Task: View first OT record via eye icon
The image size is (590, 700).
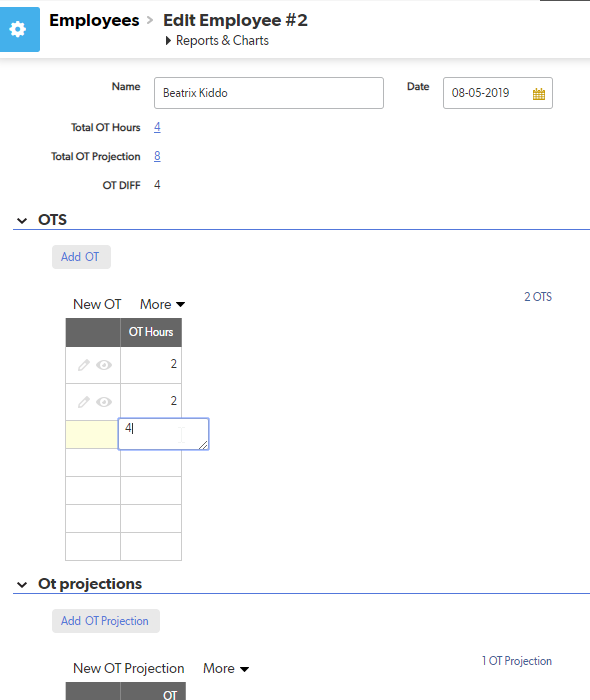Action: 104,365
